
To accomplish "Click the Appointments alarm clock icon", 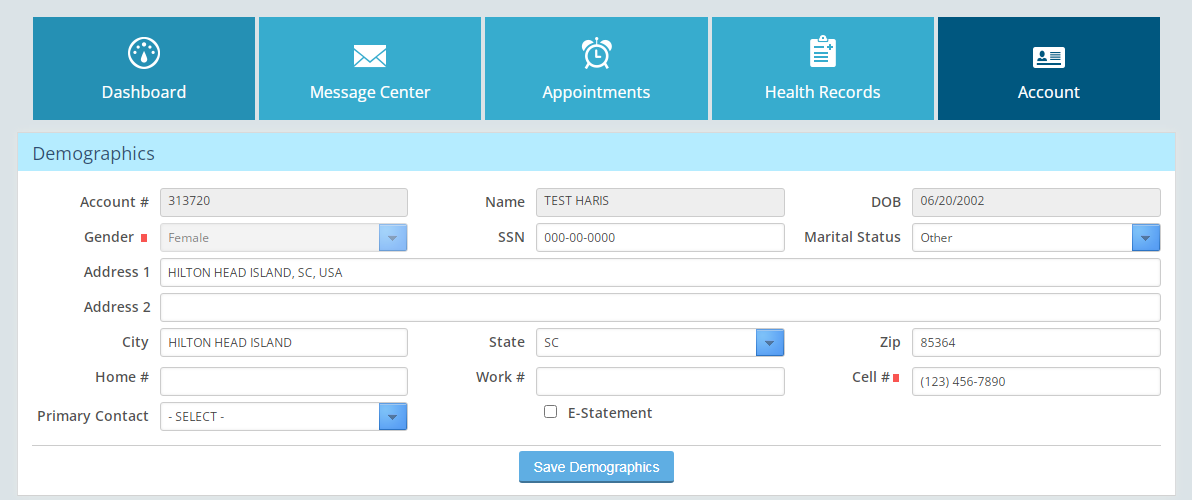I will coord(597,53).
